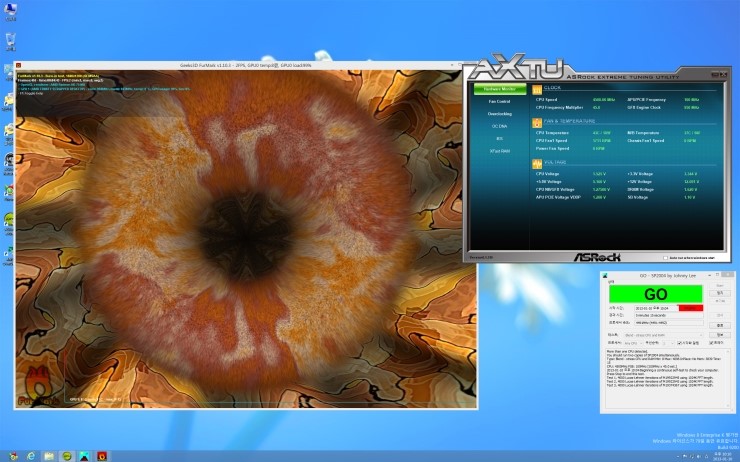Toggle auto run when Windows starts checkbox
This screenshot has height=462, width=740.
(663, 257)
